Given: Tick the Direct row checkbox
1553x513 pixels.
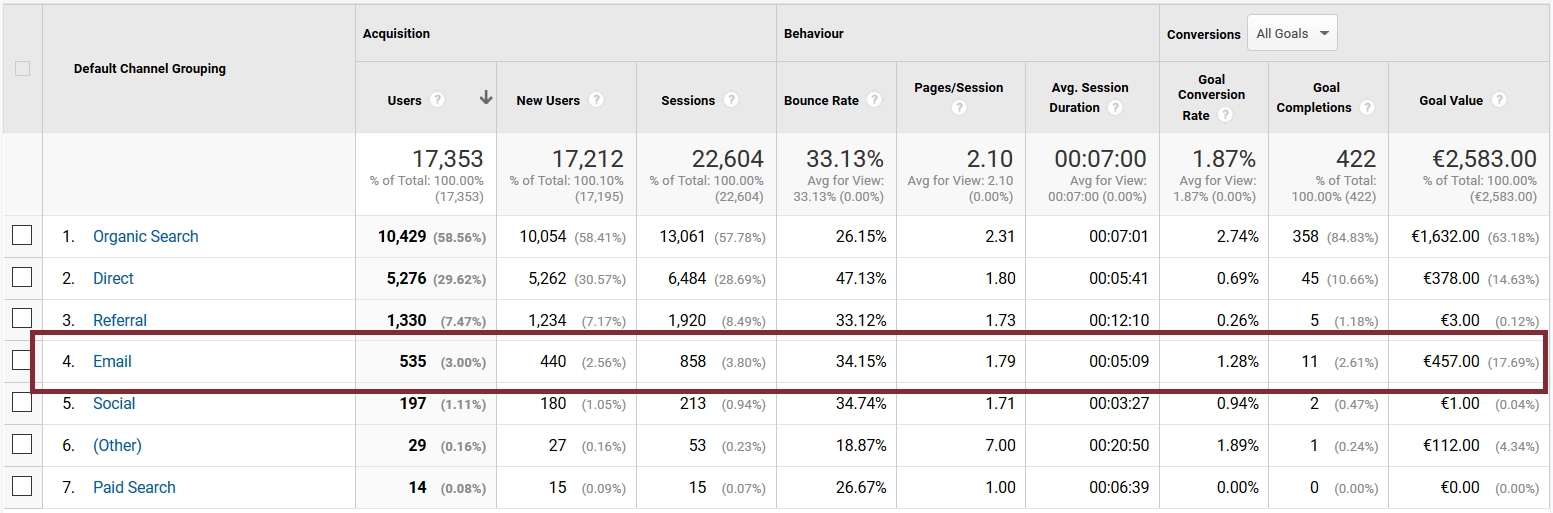Looking at the screenshot, I should click(x=22, y=277).
